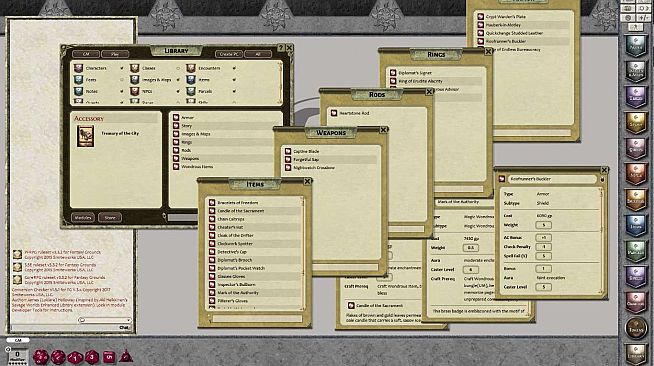Click the Caster Level field on Buckler sheet
The image size is (654, 366).
pos(543,287)
